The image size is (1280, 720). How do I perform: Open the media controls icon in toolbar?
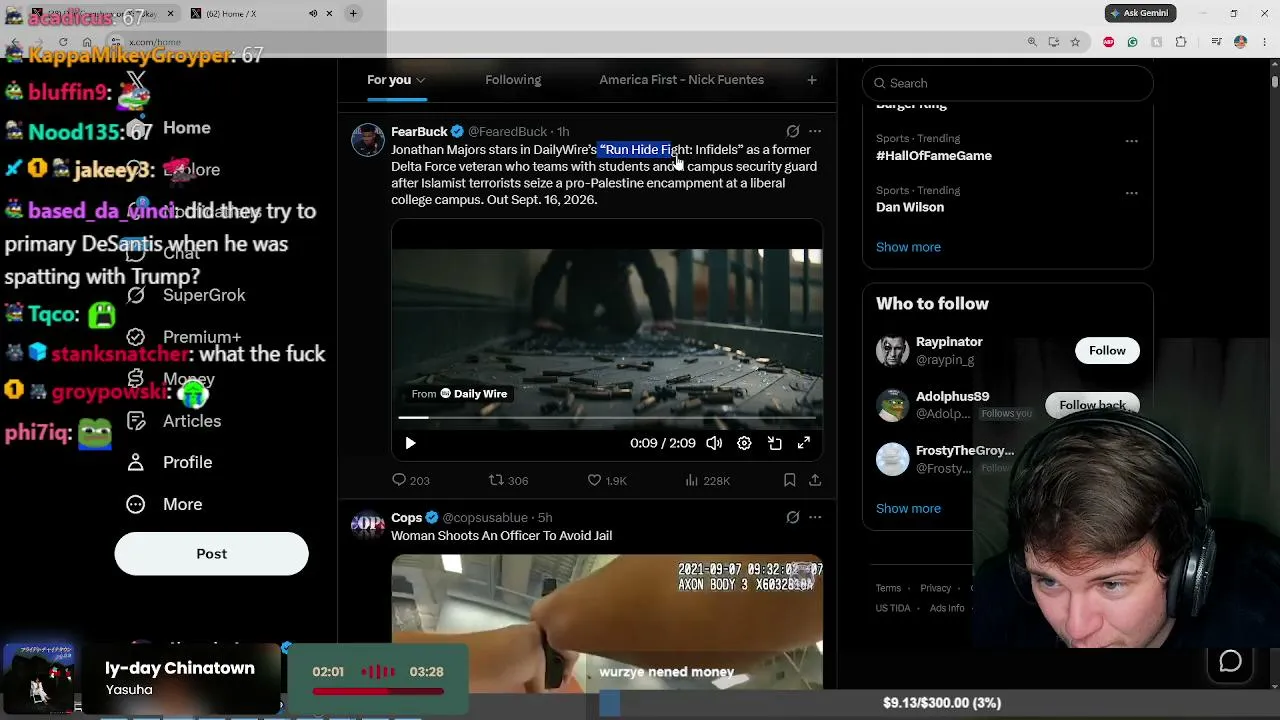coord(1216,42)
